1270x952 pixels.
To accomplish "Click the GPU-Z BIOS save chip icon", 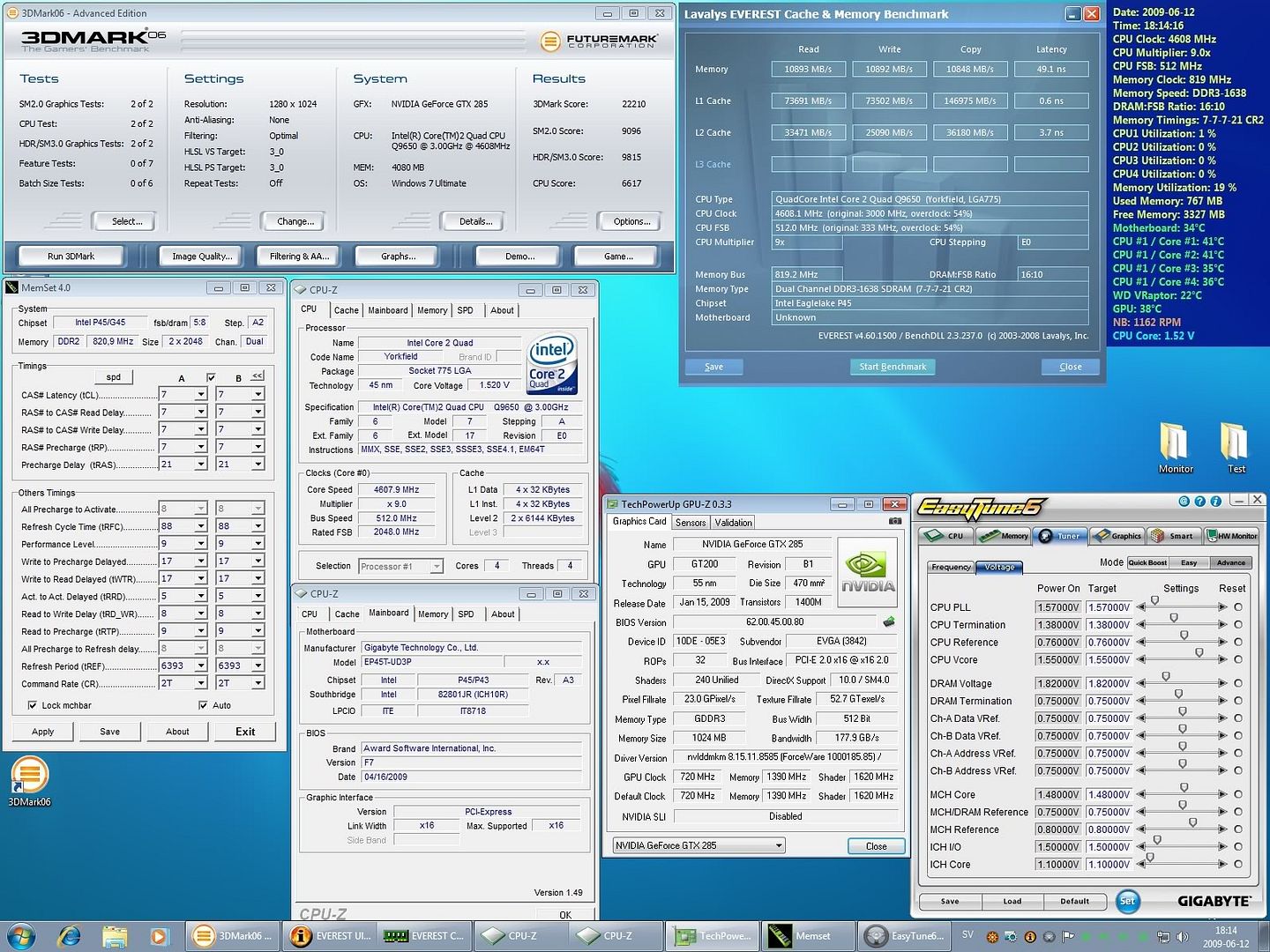I will 889,621.
